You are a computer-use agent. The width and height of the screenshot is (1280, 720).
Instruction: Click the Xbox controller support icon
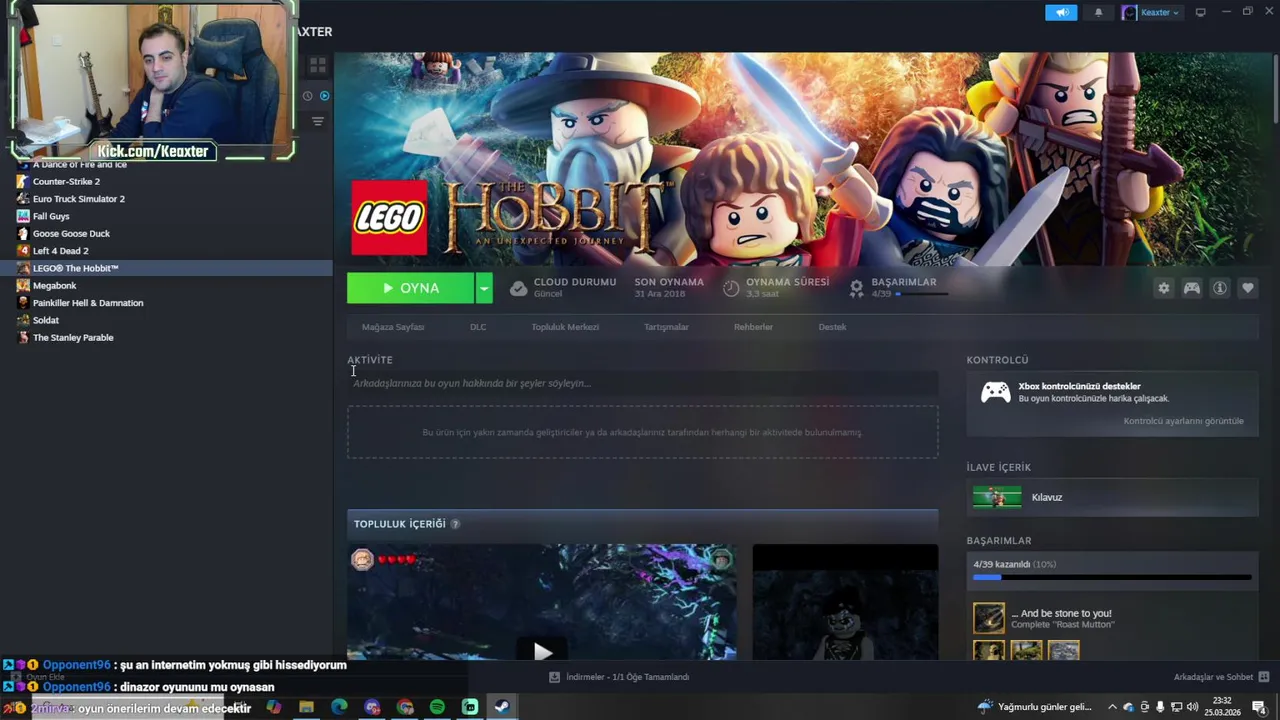[995, 393]
